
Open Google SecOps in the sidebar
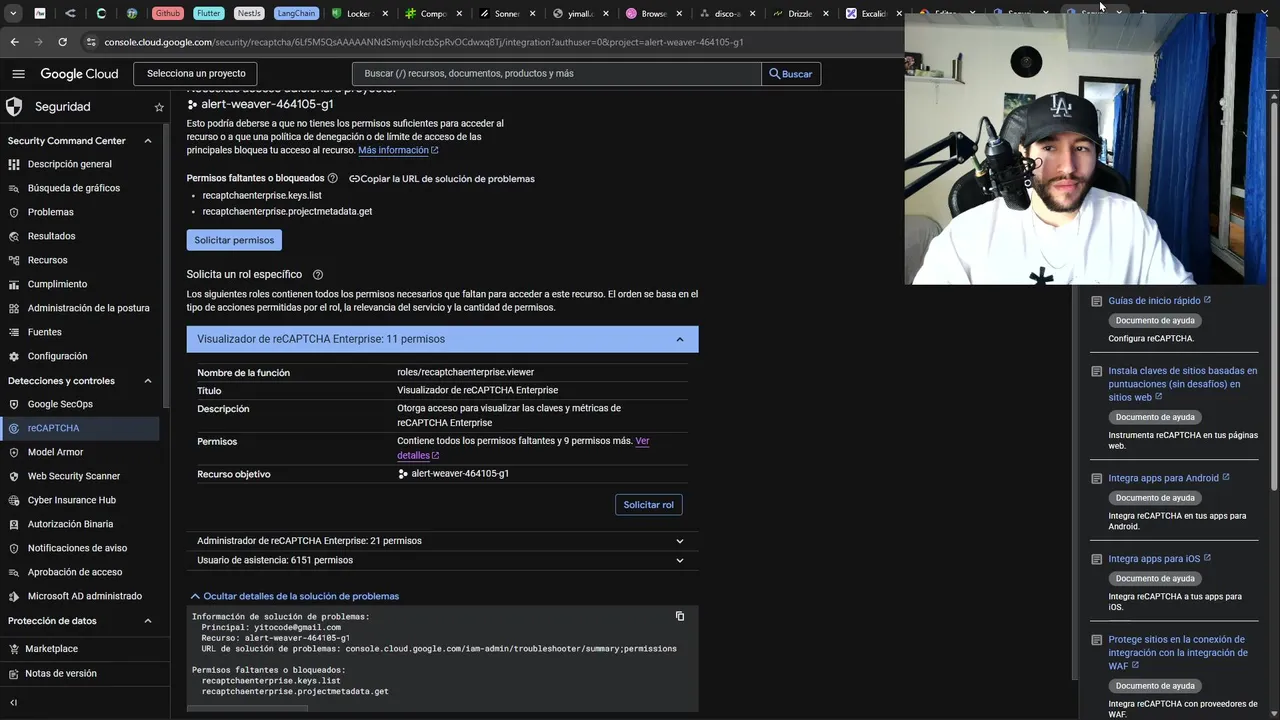(x=80, y=404)
